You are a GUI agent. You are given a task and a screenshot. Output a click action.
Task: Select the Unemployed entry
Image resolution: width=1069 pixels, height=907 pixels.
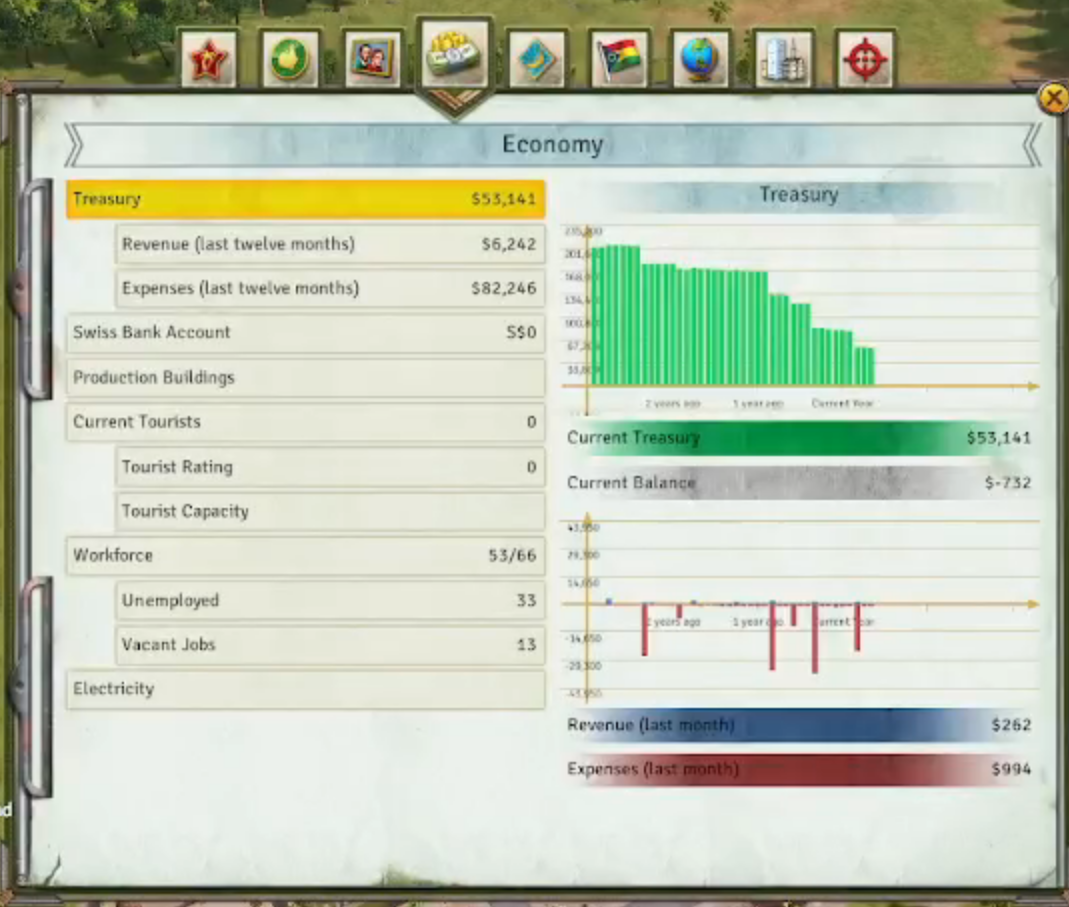point(330,600)
